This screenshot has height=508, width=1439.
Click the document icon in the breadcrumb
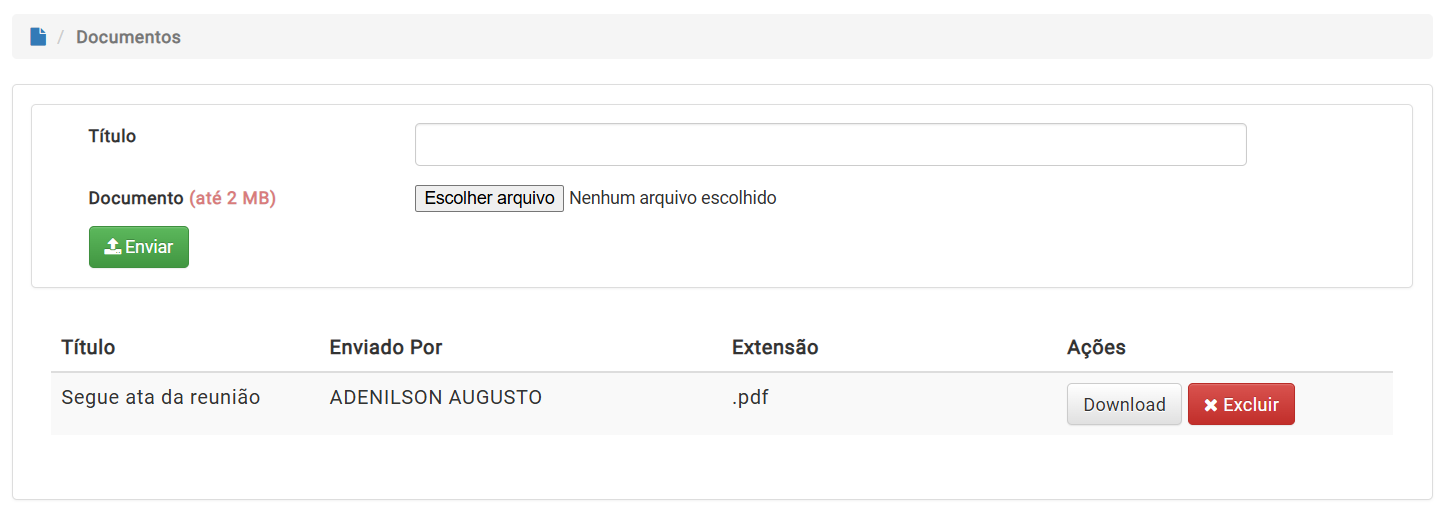[38, 37]
